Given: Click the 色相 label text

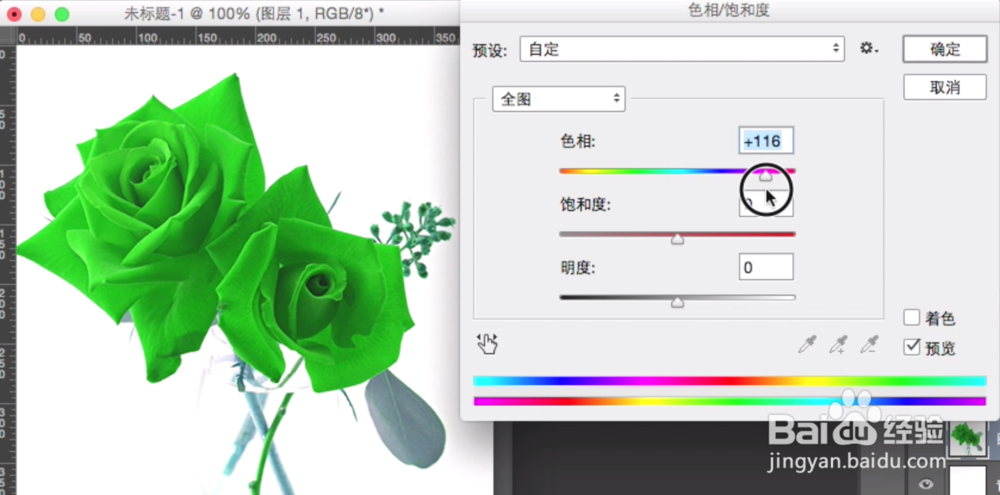Looking at the screenshot, I should tap(577, 142).
